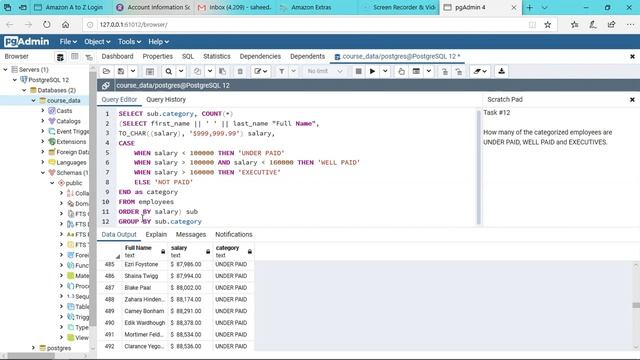The image size is (640, 360).
Task: Open the Edit pencil dropdown
Action: pos(260,71)
